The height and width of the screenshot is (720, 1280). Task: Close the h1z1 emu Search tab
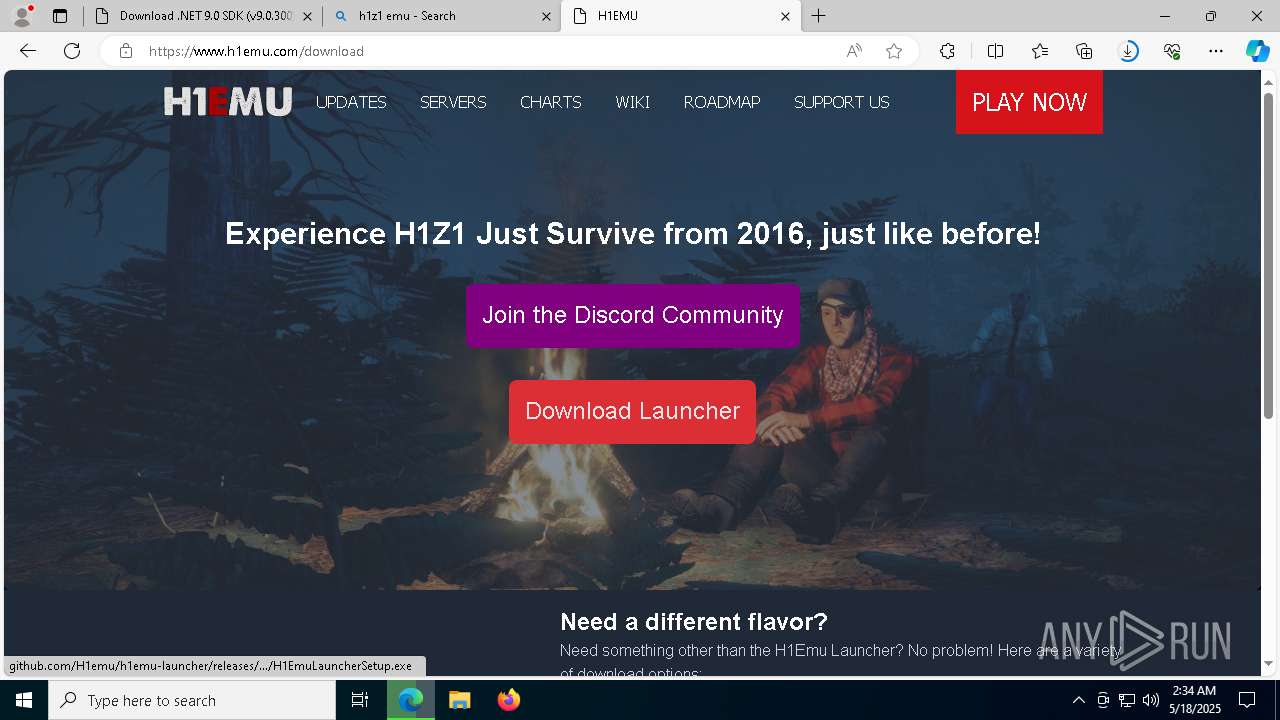pyautogui.click(x=546, y=16)
